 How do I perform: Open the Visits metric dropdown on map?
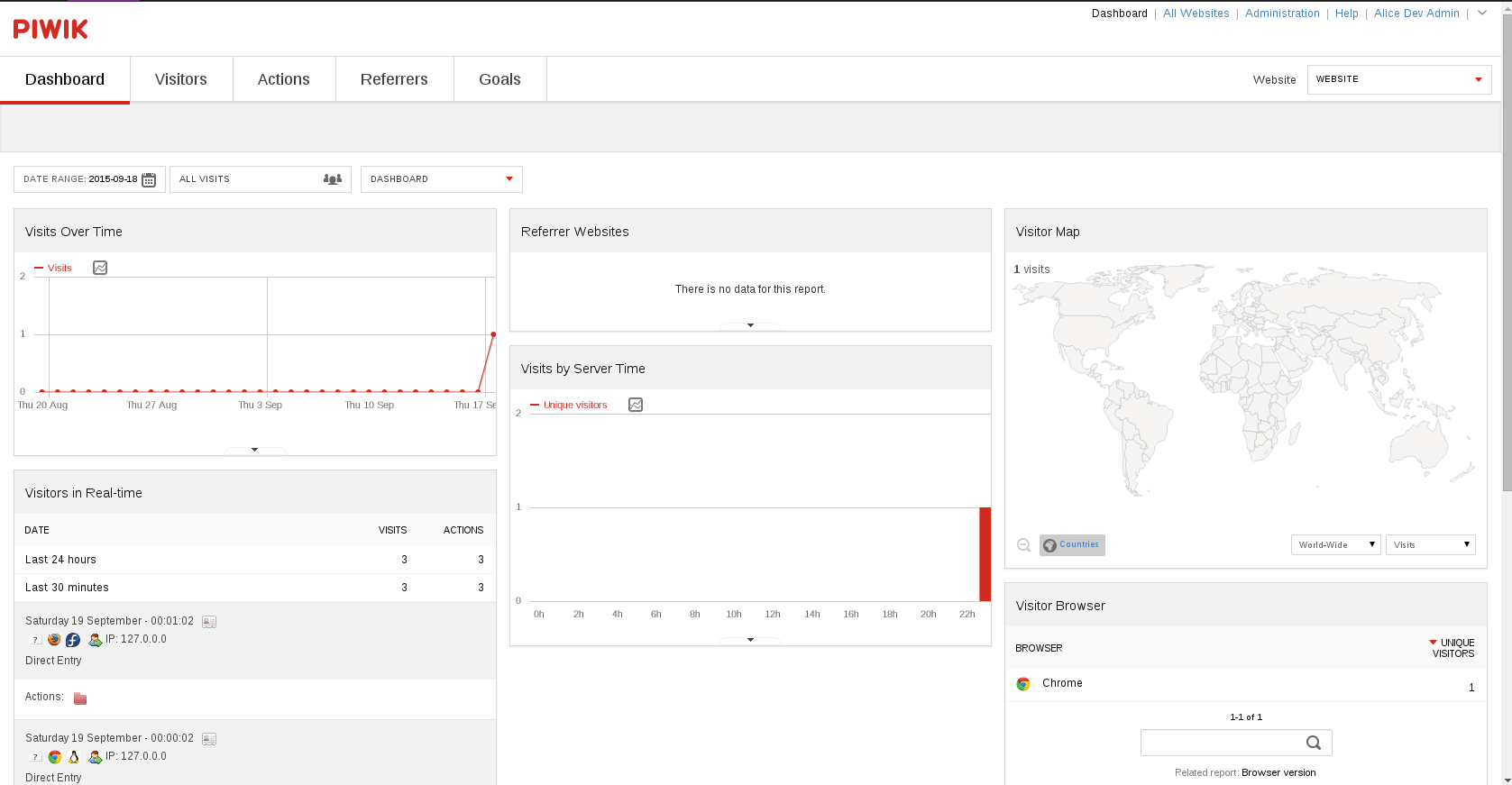tap(1431, 544)
